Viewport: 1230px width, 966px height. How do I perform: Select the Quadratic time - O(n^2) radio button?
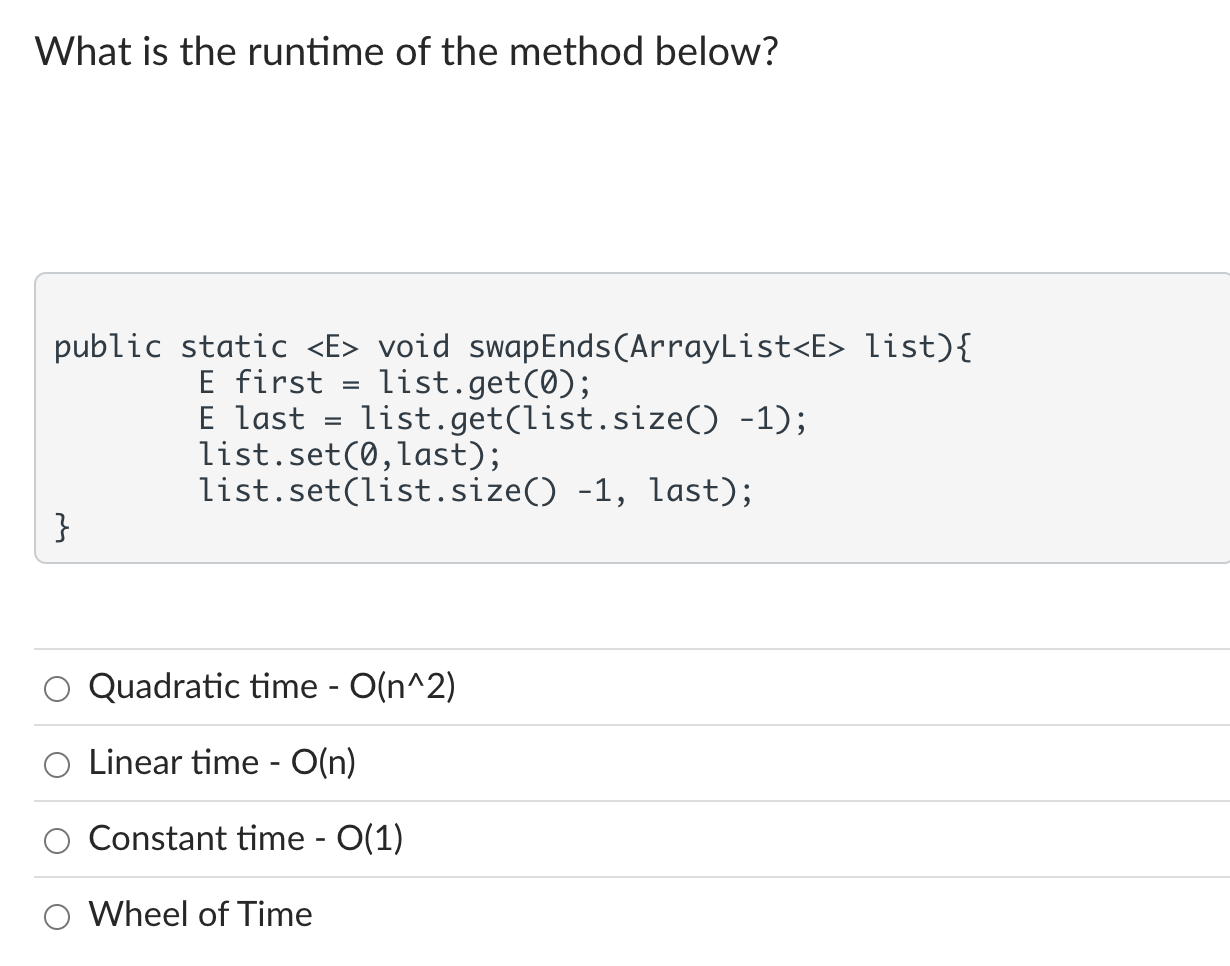pyautogui.click(x=57, y=688)
